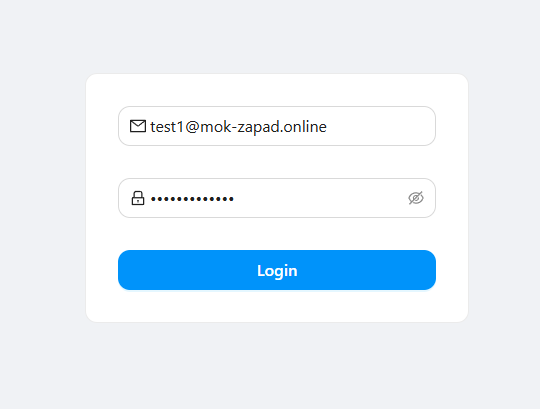Click on the masked password dots
Viewport: 540px width, 409px height.
tap(193, 199)
